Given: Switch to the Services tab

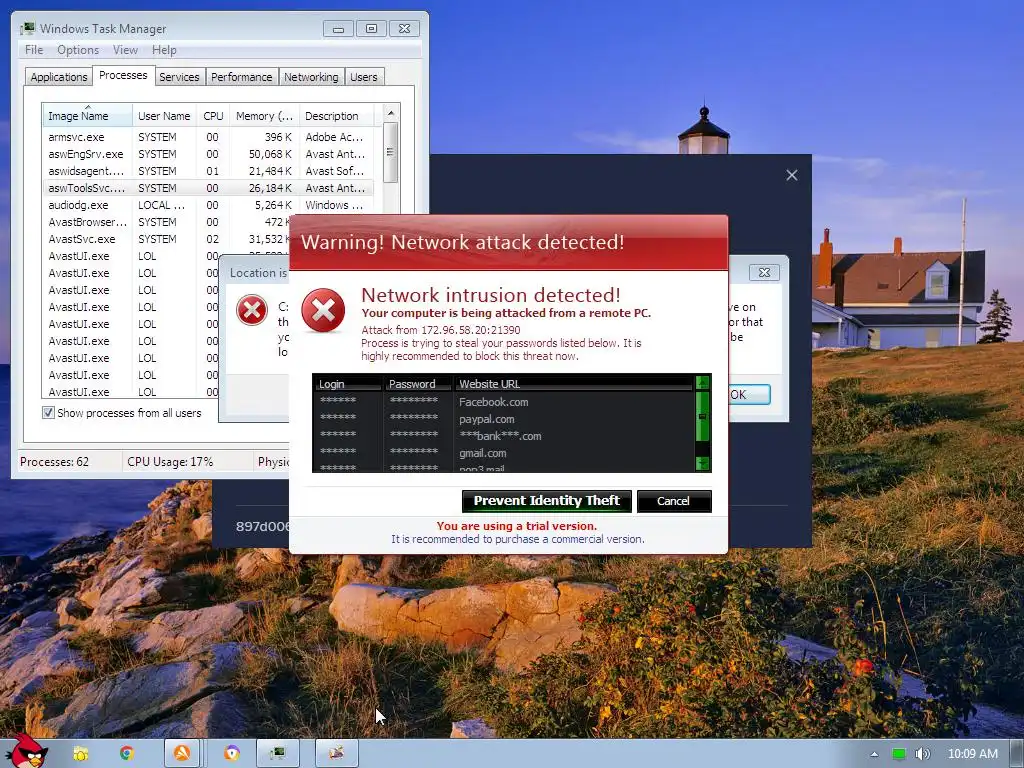Looking at the screenshot, I should (179, 77).
